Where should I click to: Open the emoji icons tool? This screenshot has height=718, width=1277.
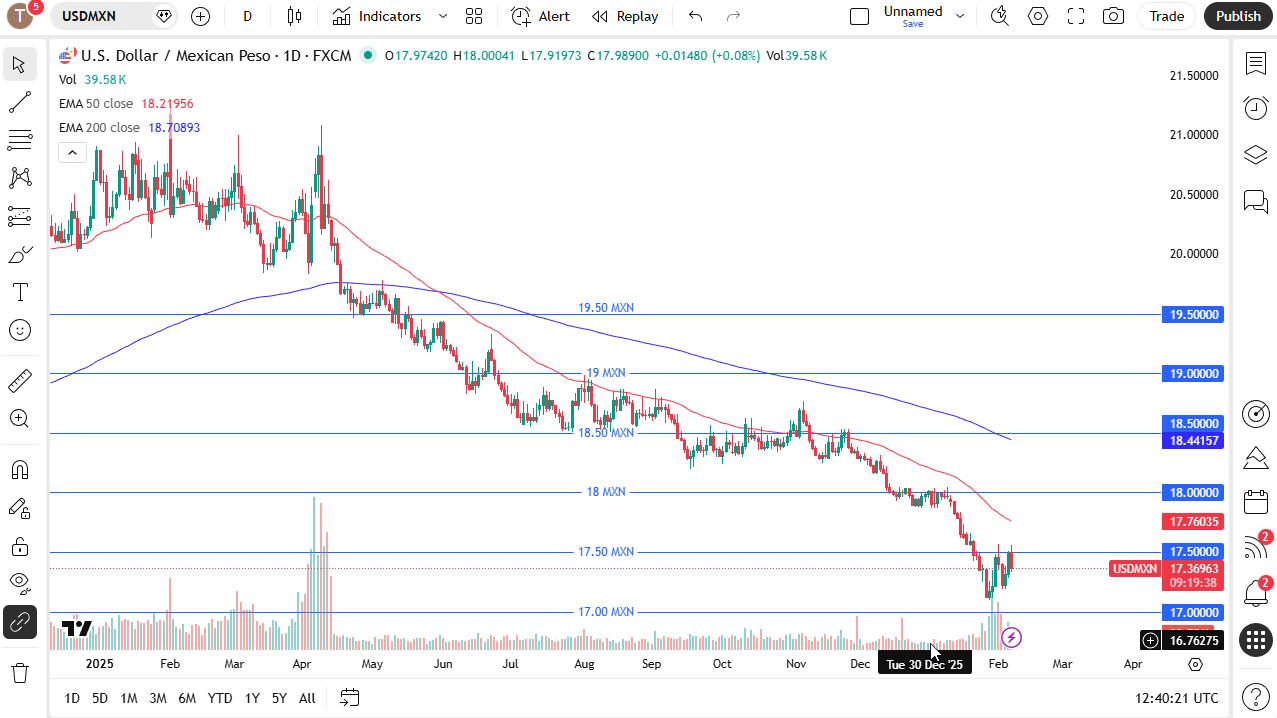point(19,330)
